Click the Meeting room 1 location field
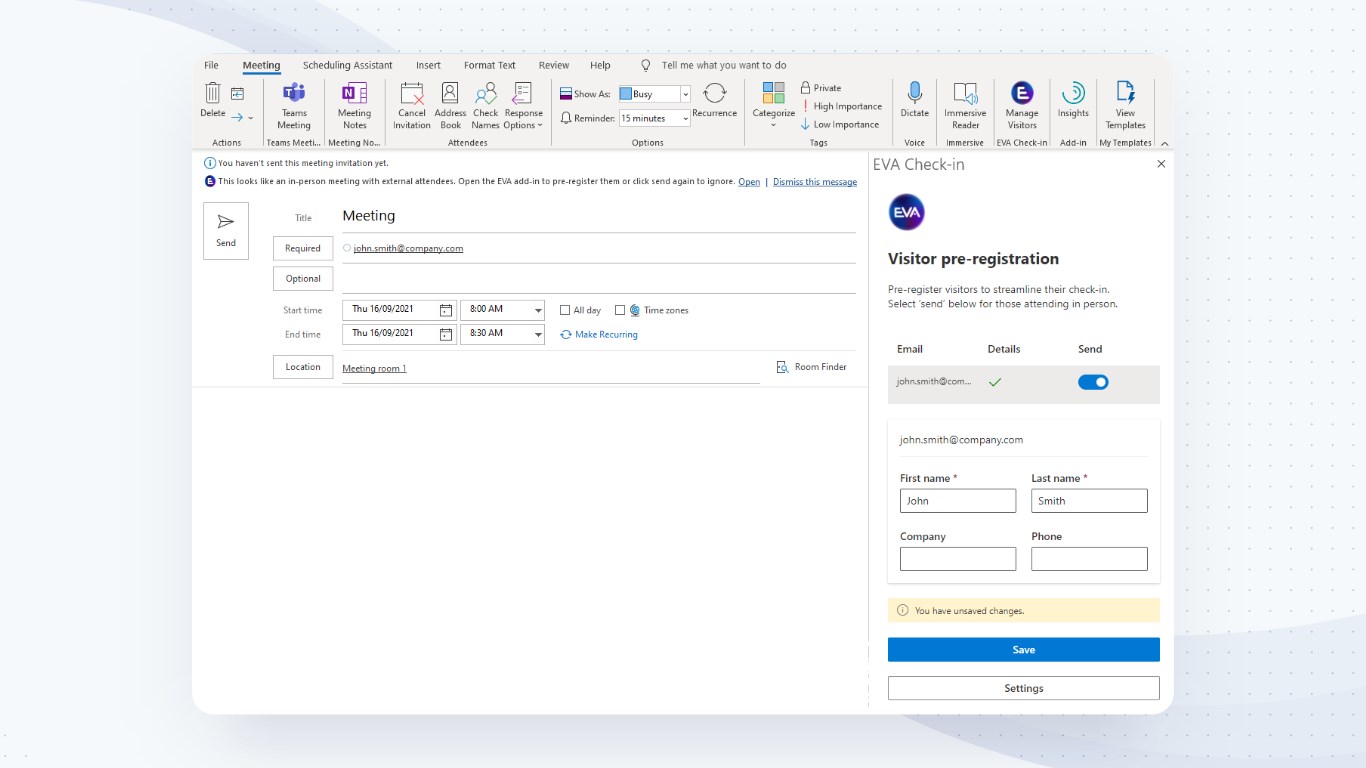The height and width of the screenshot is (768, 1366). [x=551, y=369]
